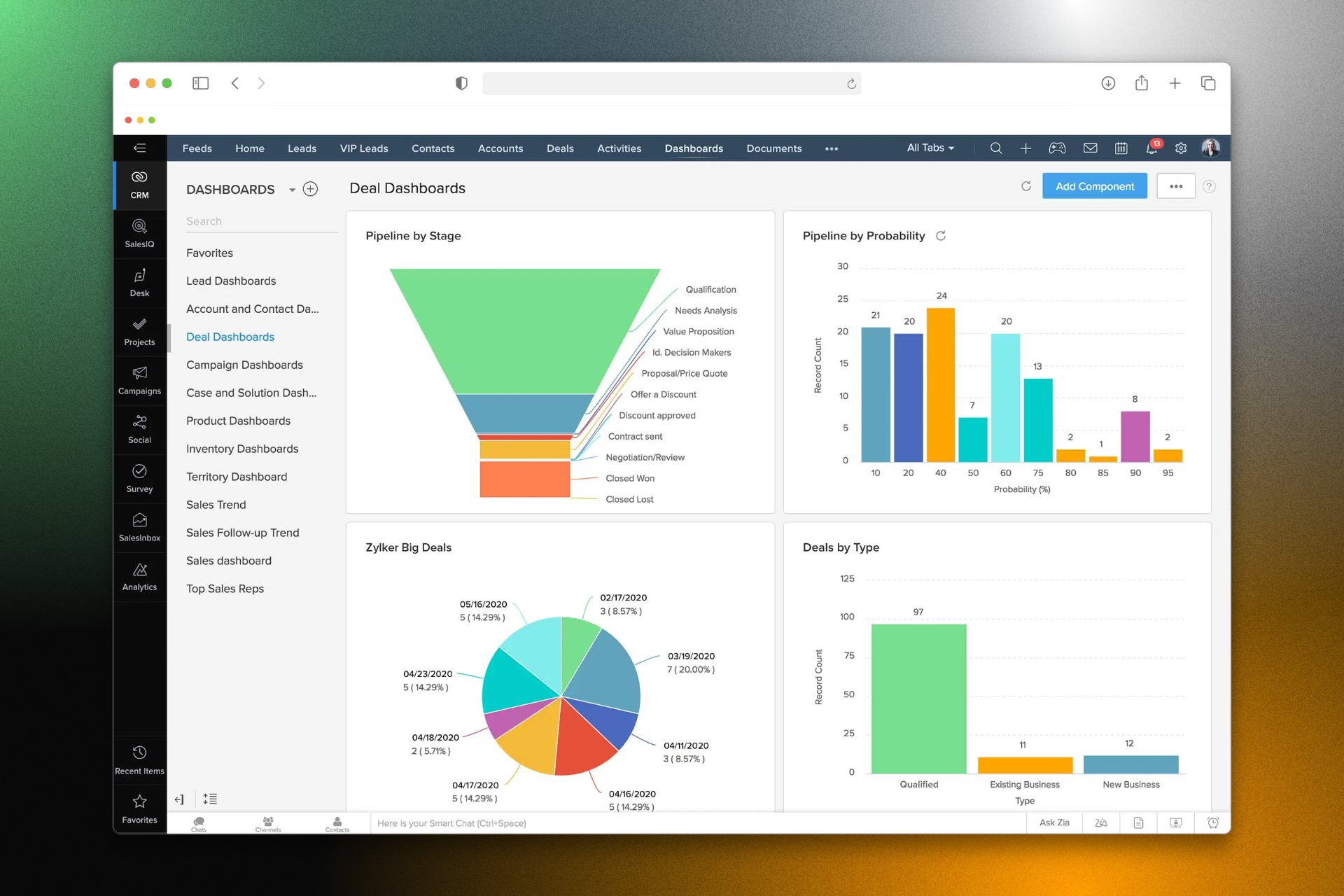Open the CRM app in sidebar
1344x896 pixels.
139,185
